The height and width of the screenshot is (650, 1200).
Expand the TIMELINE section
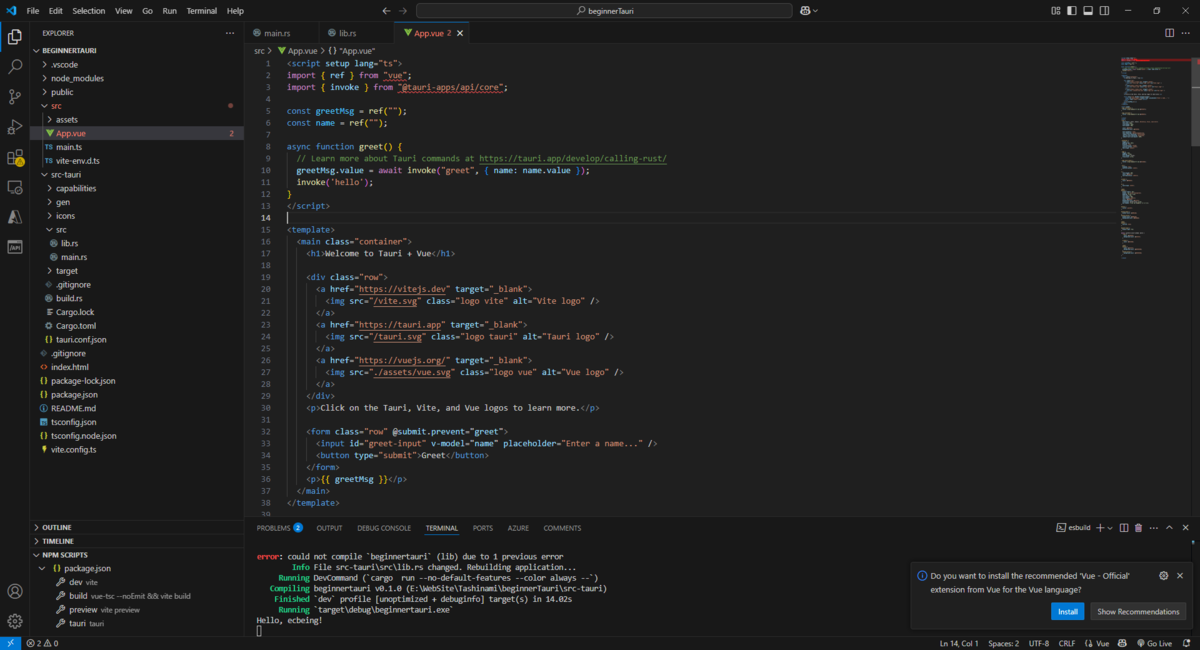pyautogui.click(x=57, y=541)
